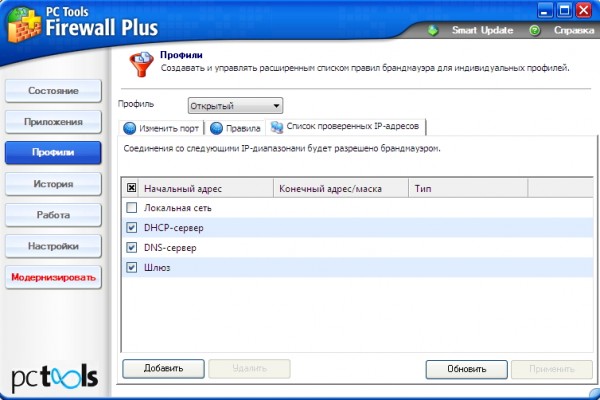This screenshot has width=600, height=400.
Task: Open the Состояние section
Action: pos(53,91)
